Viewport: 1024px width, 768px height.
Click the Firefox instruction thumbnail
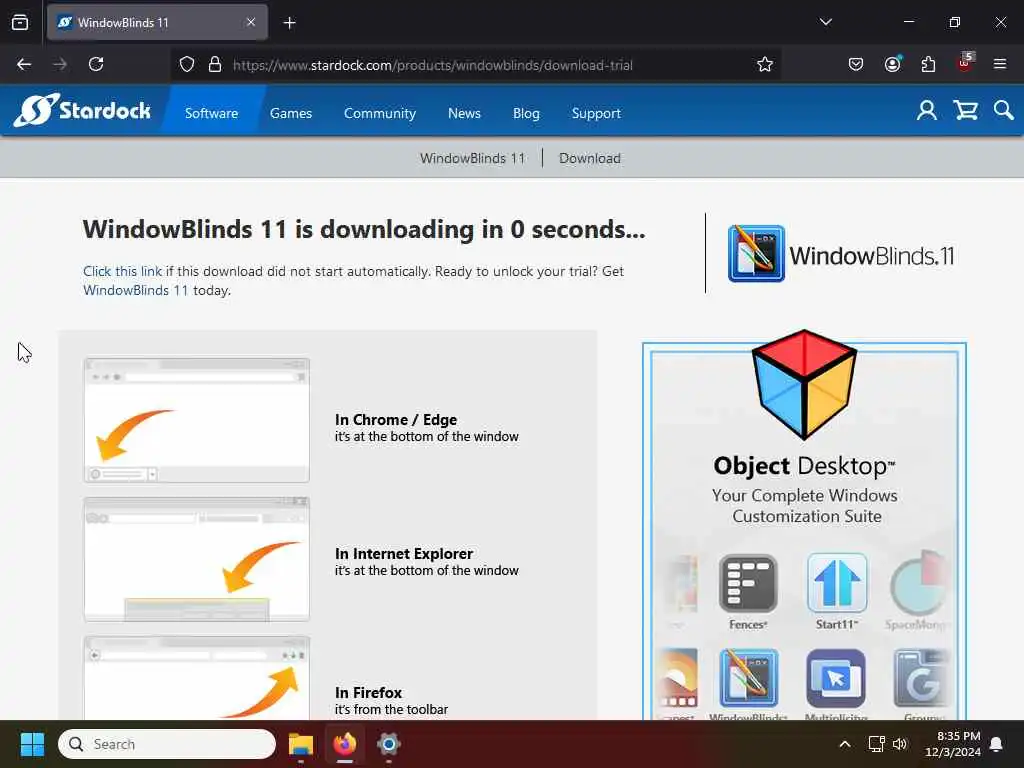pyautogui.click(x=197, y=678)
